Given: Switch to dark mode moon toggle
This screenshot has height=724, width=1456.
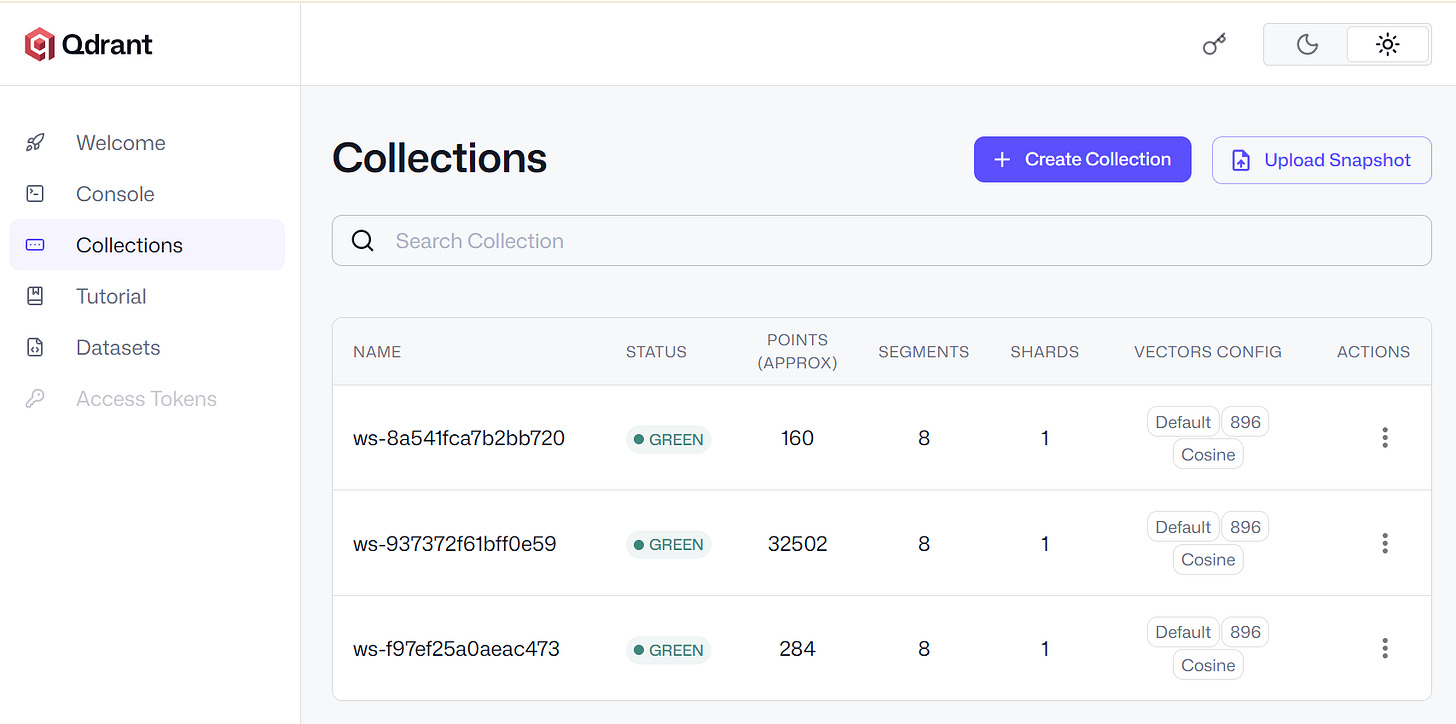Looking at the screenshot, I should point(1307,44).
